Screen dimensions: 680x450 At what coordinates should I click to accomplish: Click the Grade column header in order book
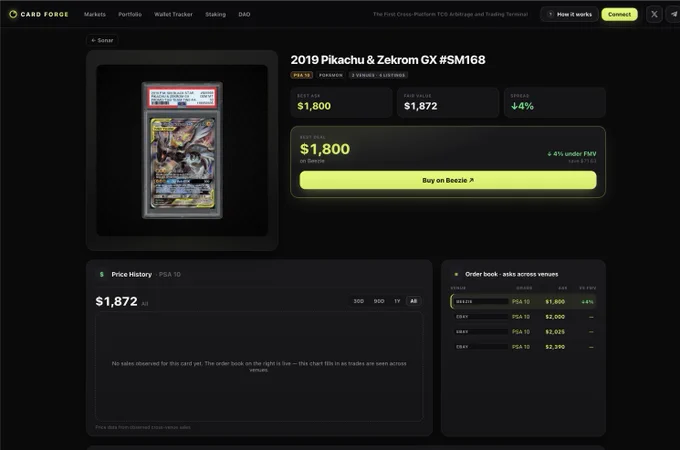point(524,288)
